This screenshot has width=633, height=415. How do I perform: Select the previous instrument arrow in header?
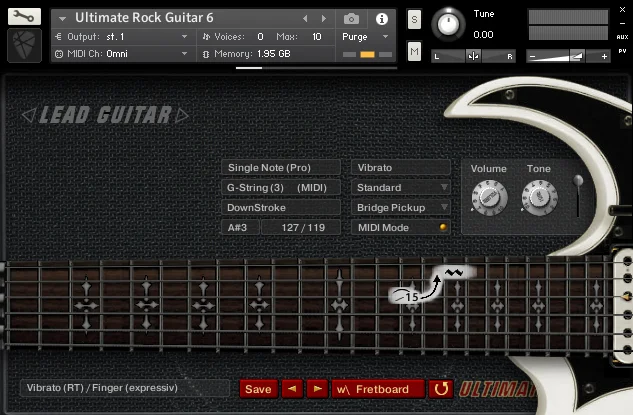306,19
